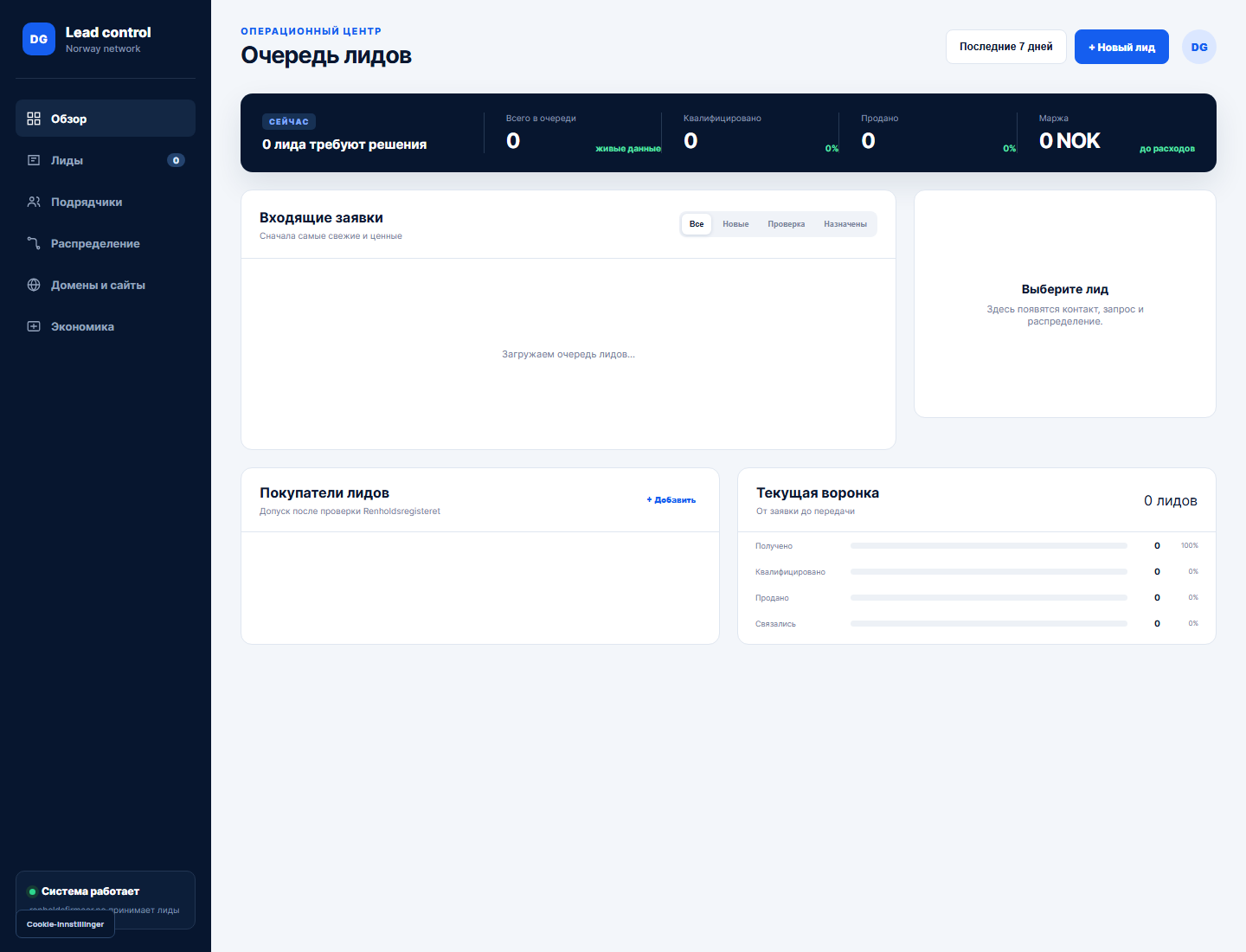Click the Lead control app title
The height and width of the screenshot is (952, 1246).
108,32
